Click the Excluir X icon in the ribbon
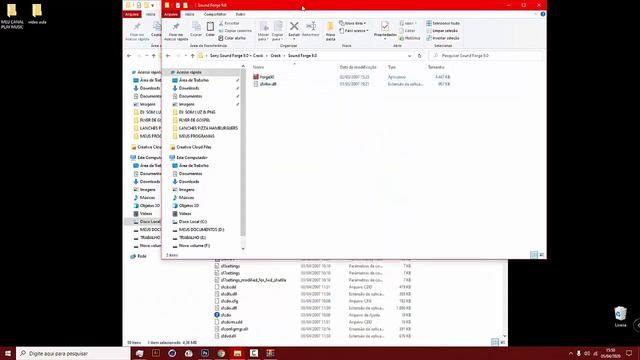Viewport: 640px width, 360px height. (294, 29)
